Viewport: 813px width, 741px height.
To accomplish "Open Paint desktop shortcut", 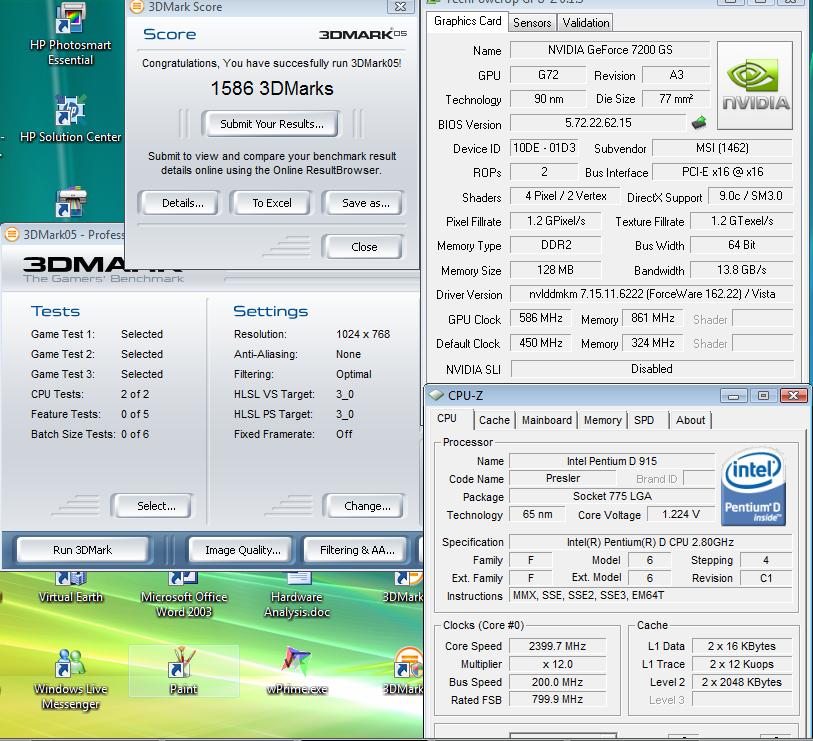I will click(184, 671).
